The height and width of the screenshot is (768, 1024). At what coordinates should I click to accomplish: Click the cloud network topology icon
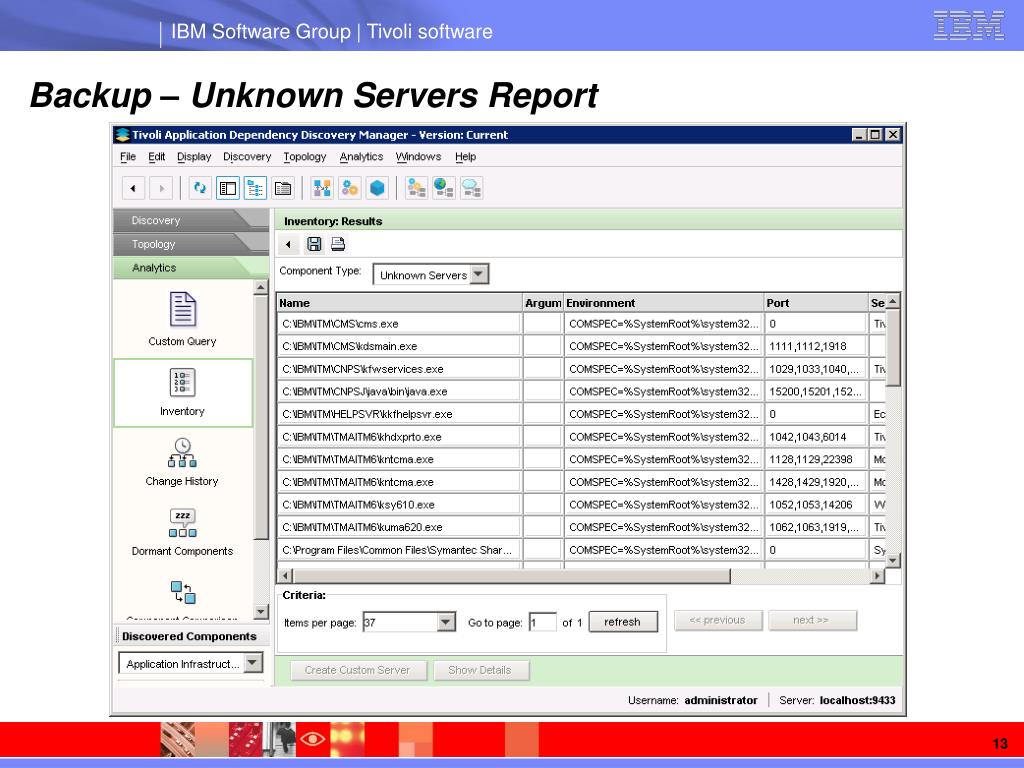pos(472,188)
